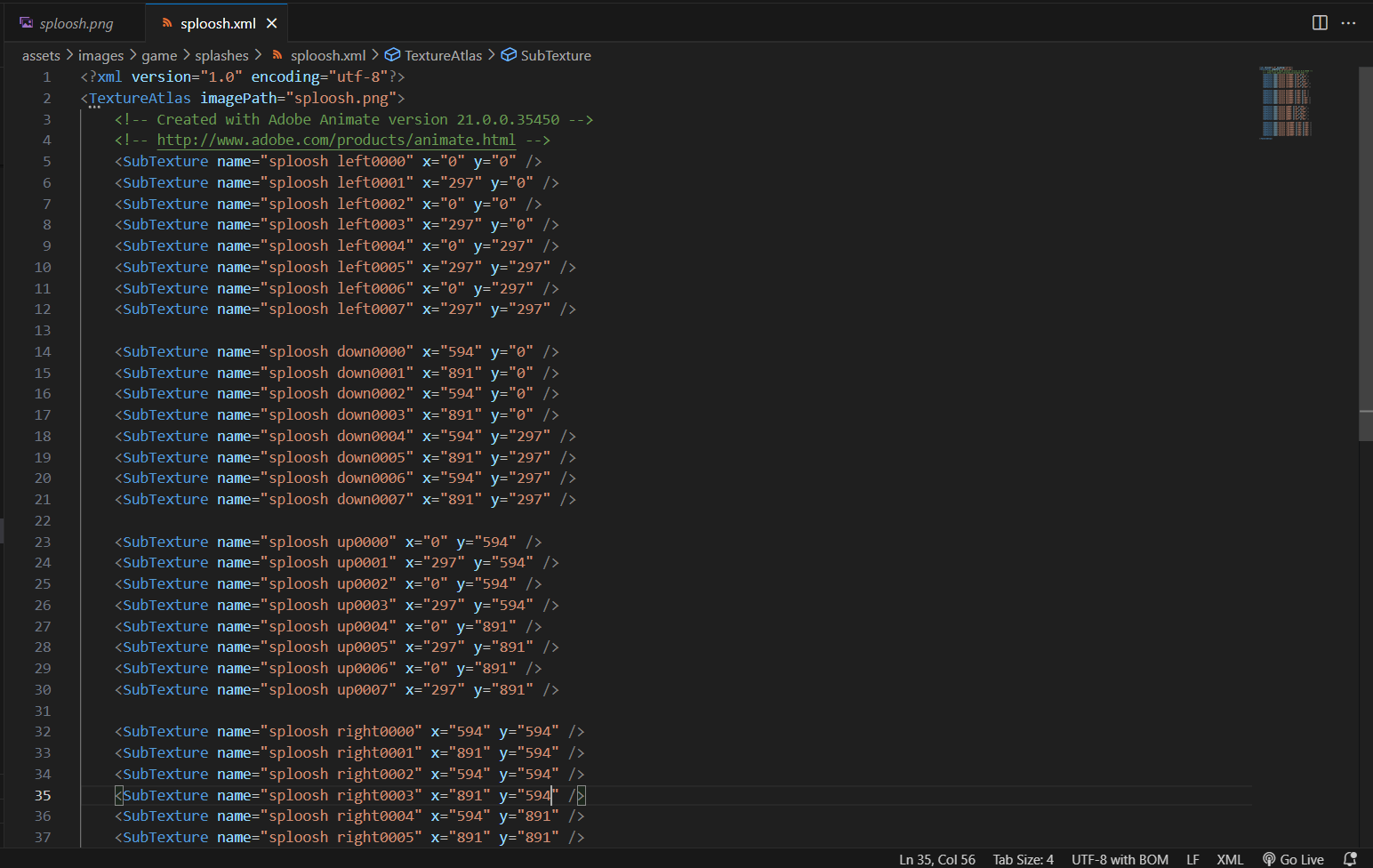Click the image icon on the sploosh.png tab
The image size is (1373, 868).
[26, 22]
